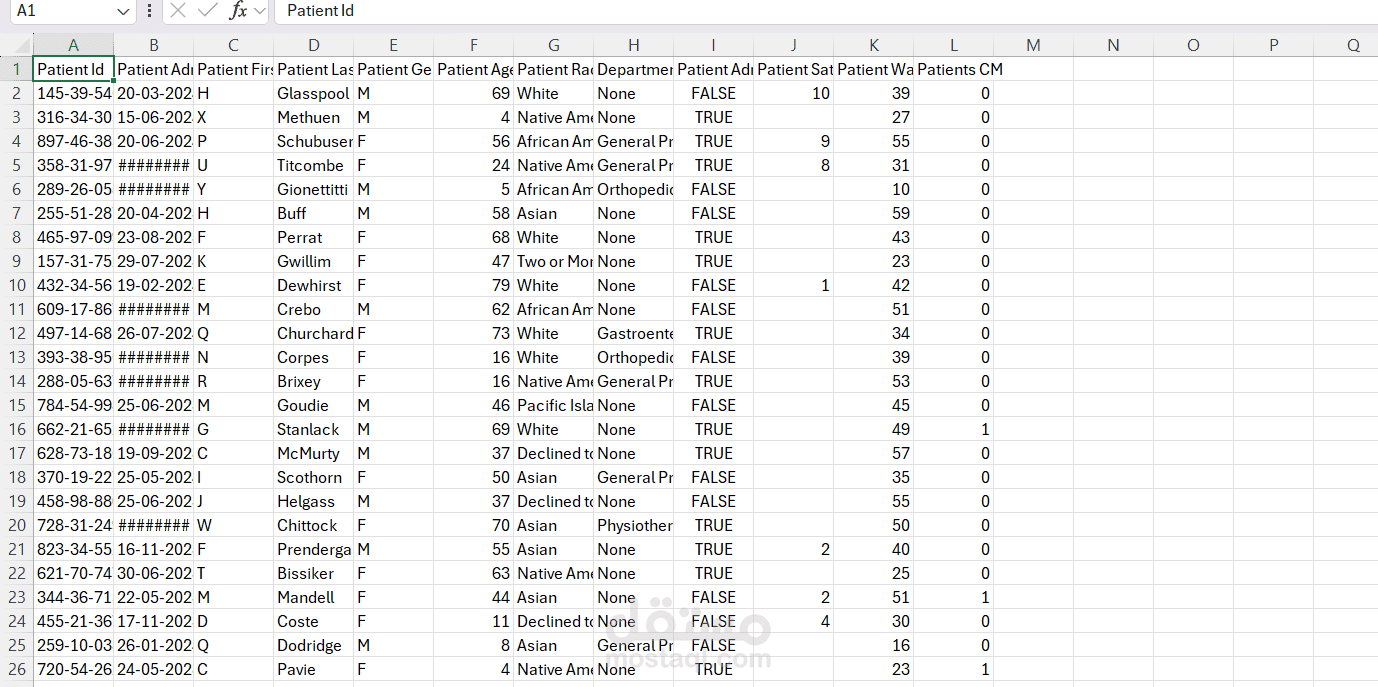
Task: Select row header 1
Action: pos(16,69)
